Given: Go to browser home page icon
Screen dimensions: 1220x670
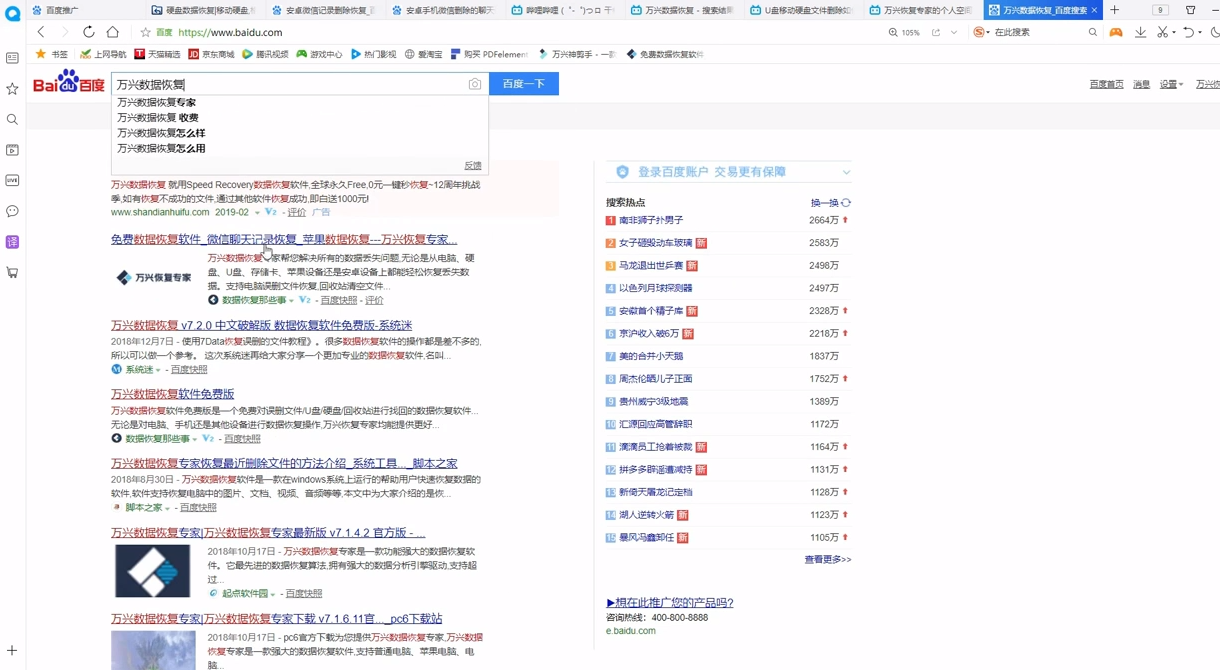Looking at the screenshot, I should (x=113, y=32).
